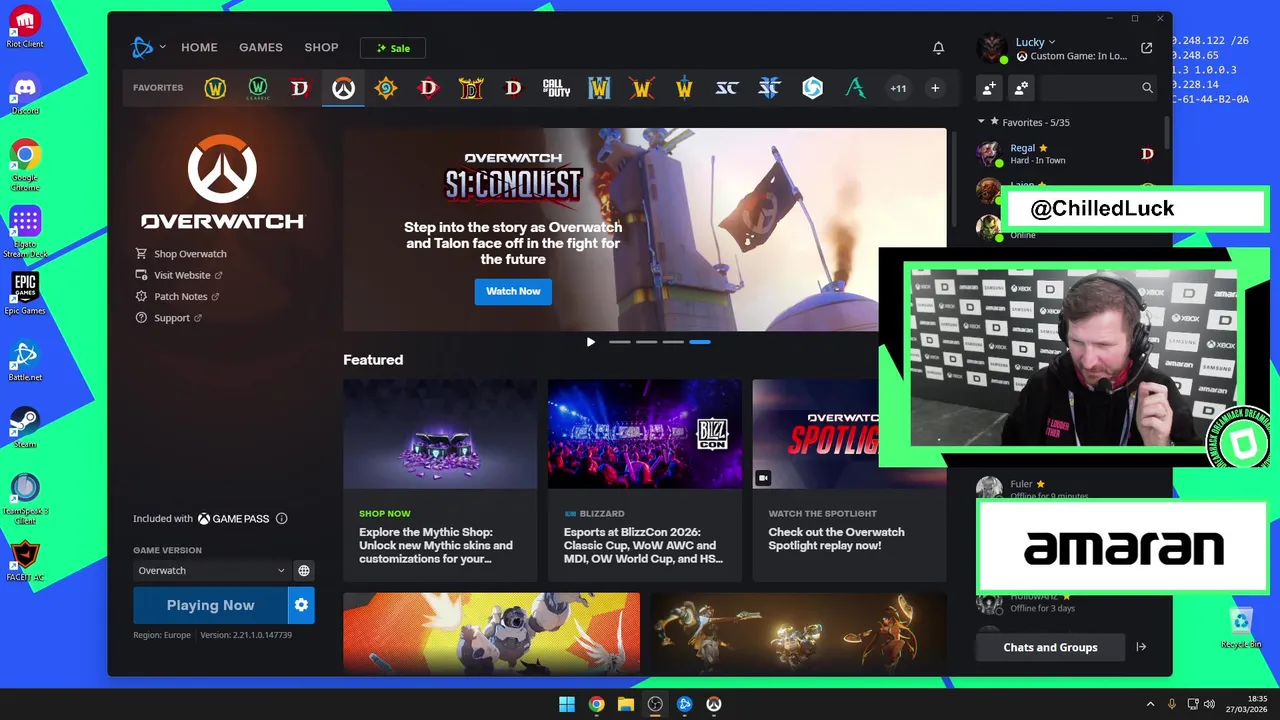Open Steam desktop shortcut
This screenshot has width=1280, height=720.
pyautogui.click(x=25, y=425)
